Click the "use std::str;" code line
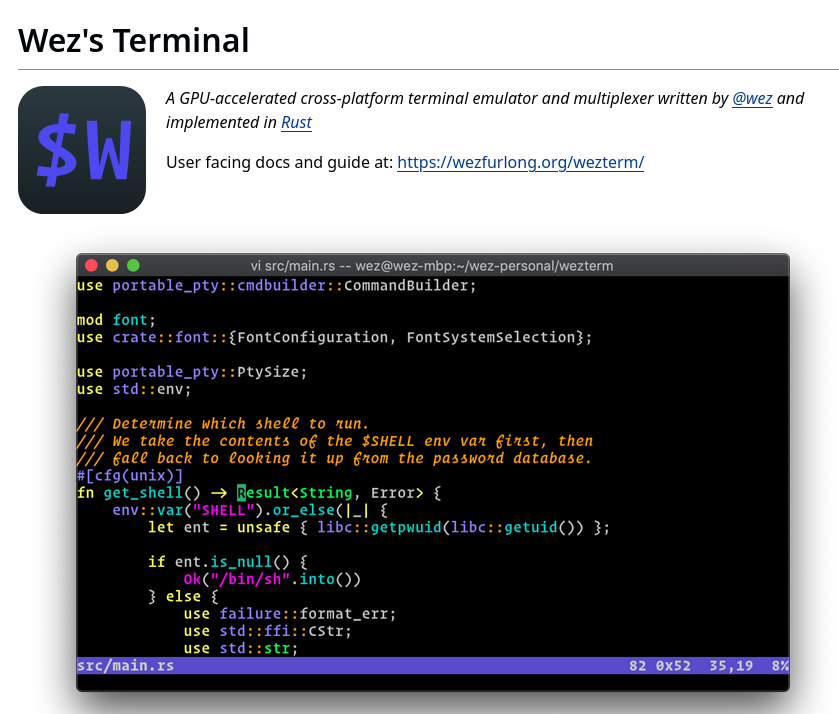This screenshot has width=839, height=714. coord(241,648)
